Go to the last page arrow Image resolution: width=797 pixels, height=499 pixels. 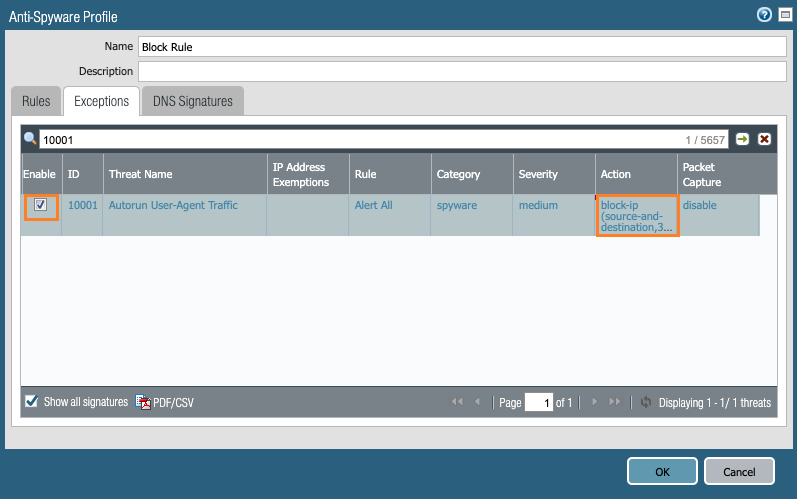[x=615, y=402]
